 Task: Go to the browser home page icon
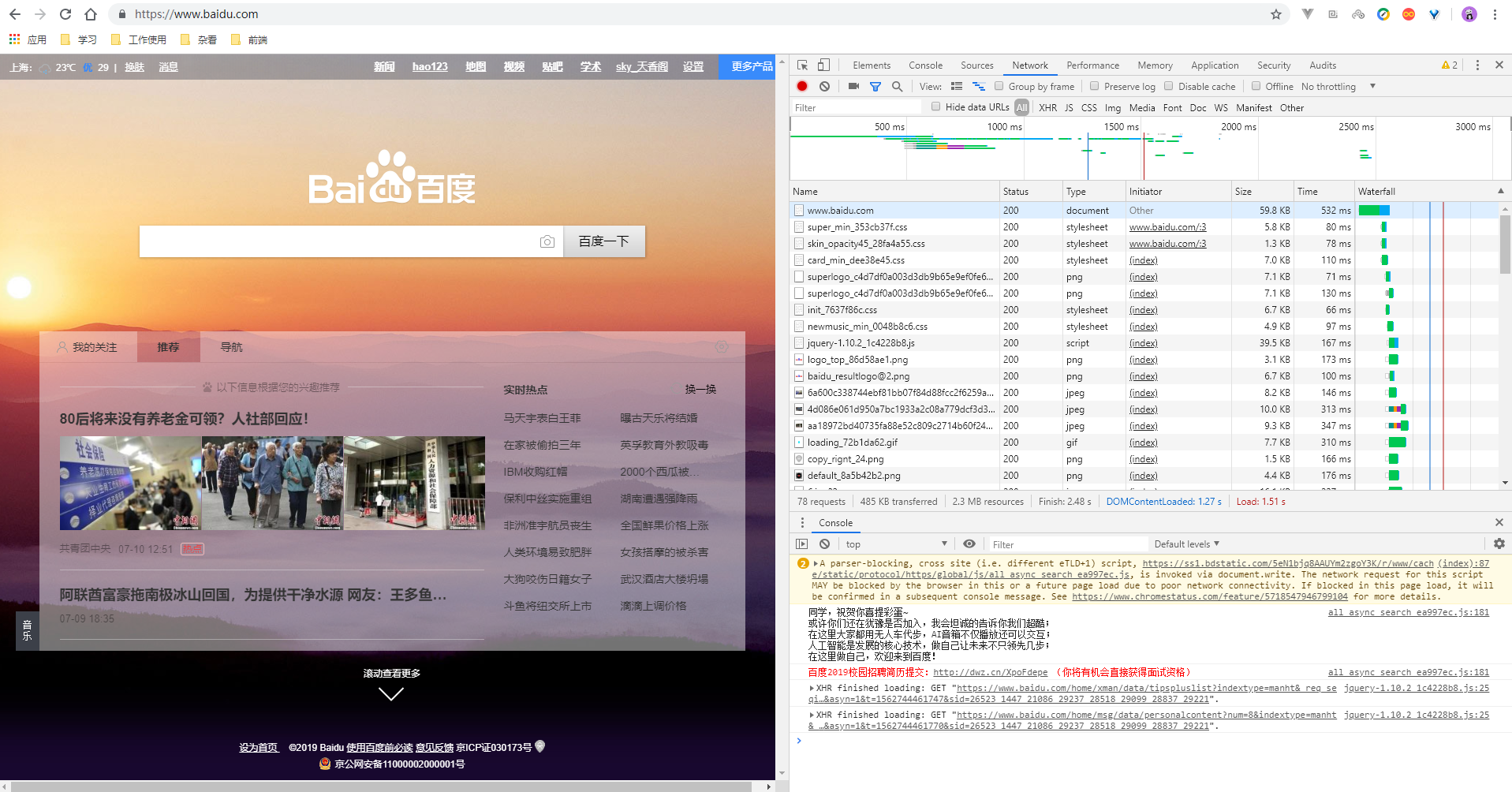(x=91, y=14)
